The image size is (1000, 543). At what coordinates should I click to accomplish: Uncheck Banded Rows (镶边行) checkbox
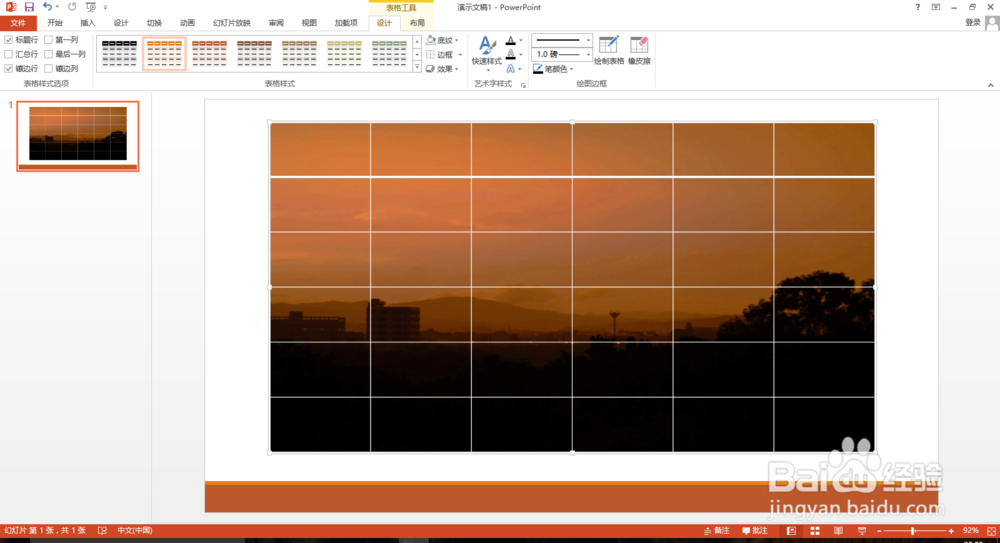[x=9, y=68]
